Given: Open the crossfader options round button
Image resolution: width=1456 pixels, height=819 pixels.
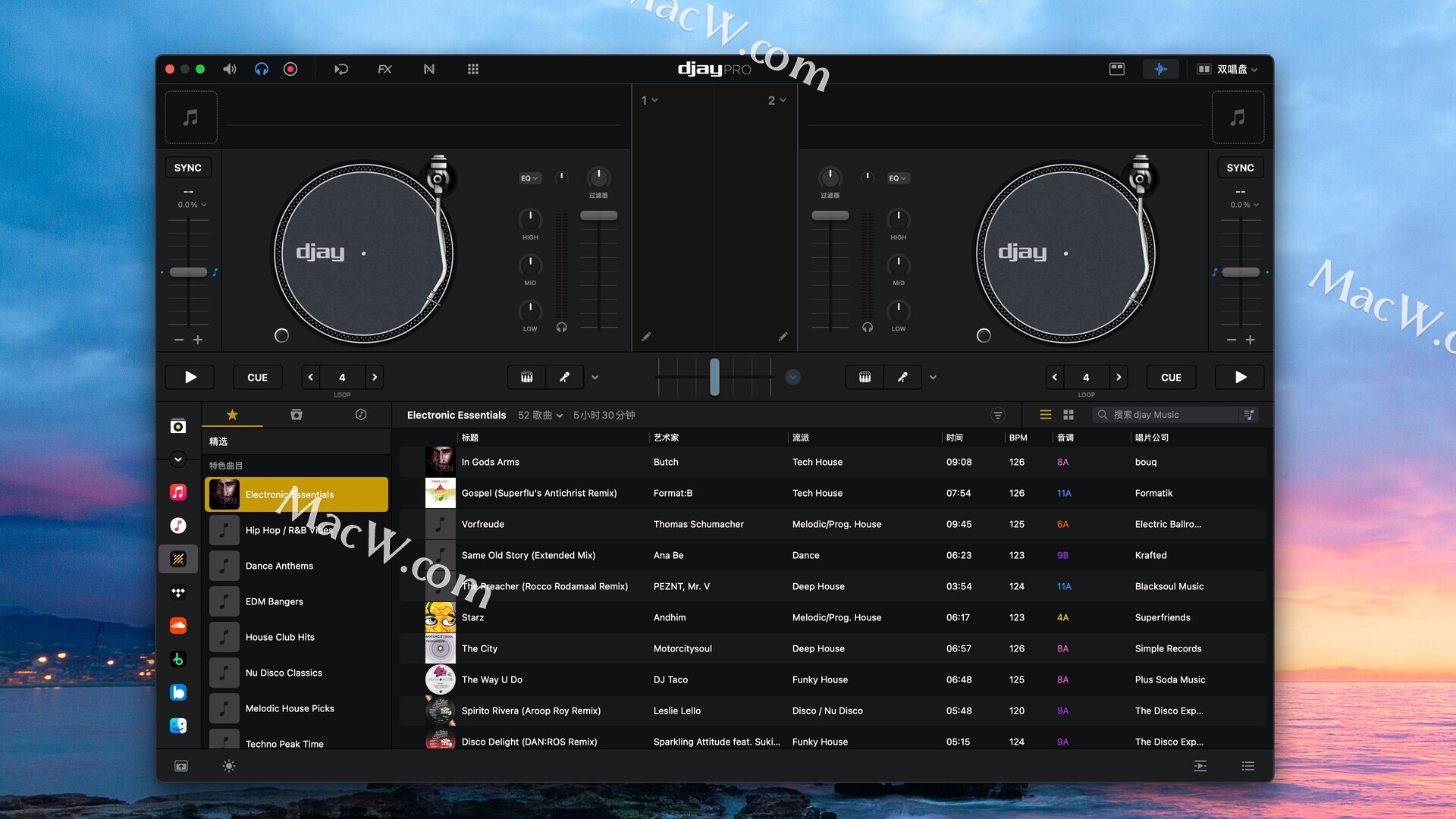Looking at the screenshot, I should pos(793,377).
